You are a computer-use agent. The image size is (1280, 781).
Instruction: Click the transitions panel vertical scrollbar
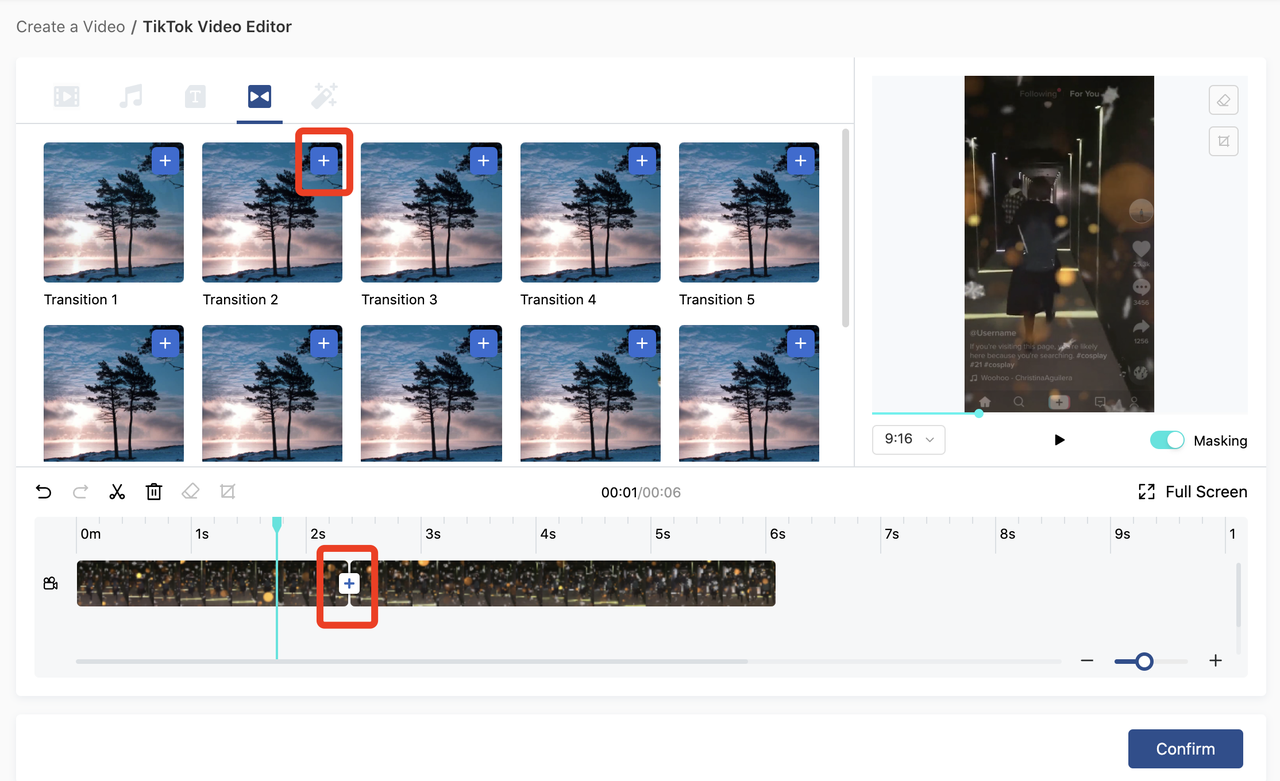click(x=846, y=227)
